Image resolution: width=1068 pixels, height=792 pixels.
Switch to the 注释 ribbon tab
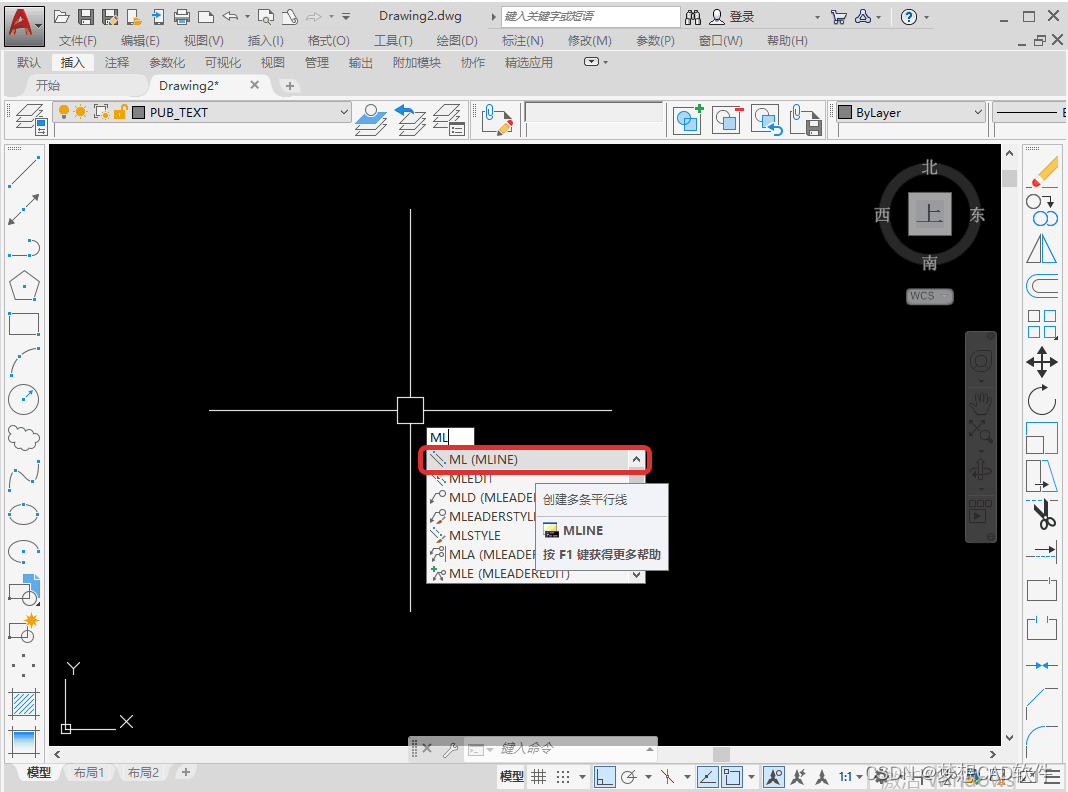coord(116,63)
